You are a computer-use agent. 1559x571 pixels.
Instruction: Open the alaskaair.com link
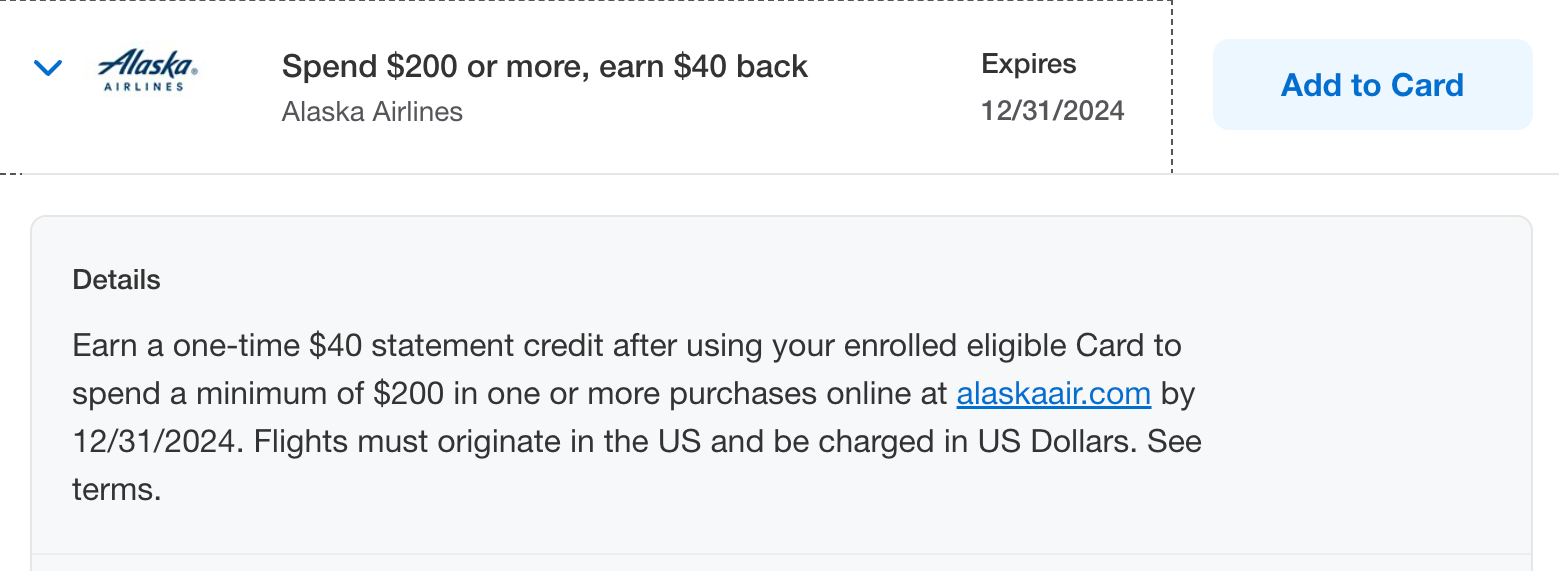click(x=1053, y=394)
